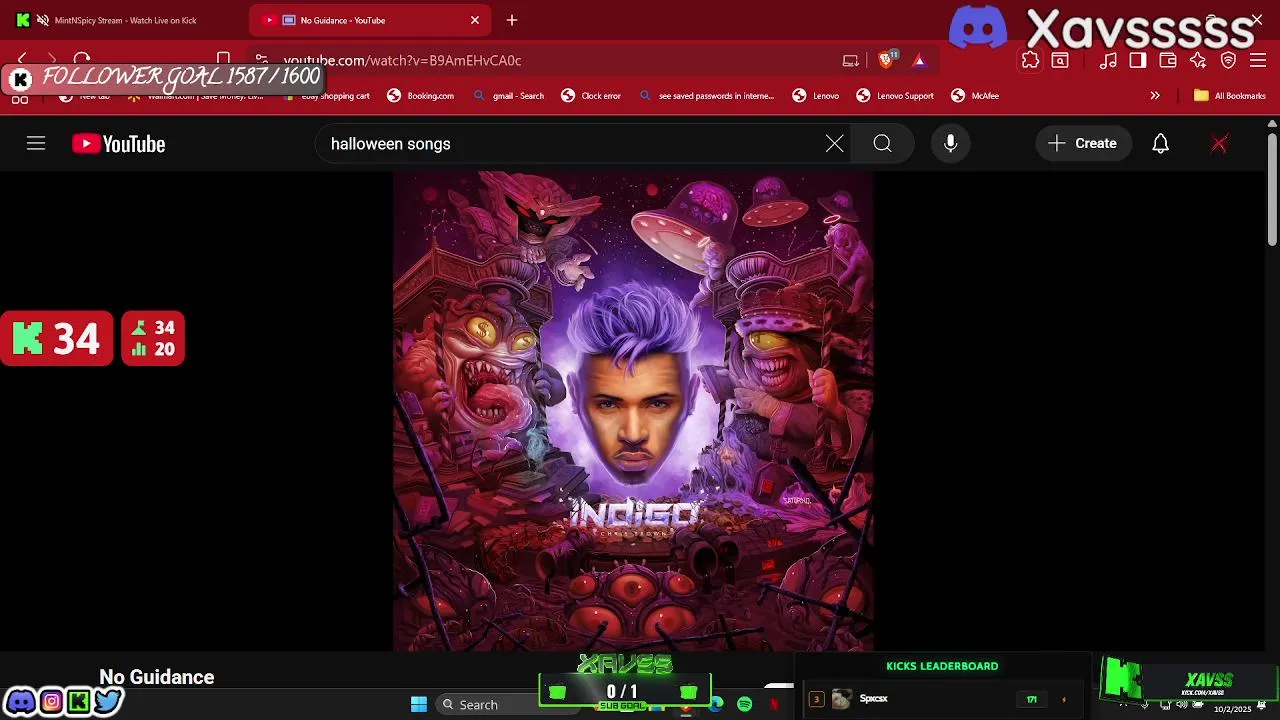Open the Create button on YouTube

pyautogui.click(x=1083, y=144)
